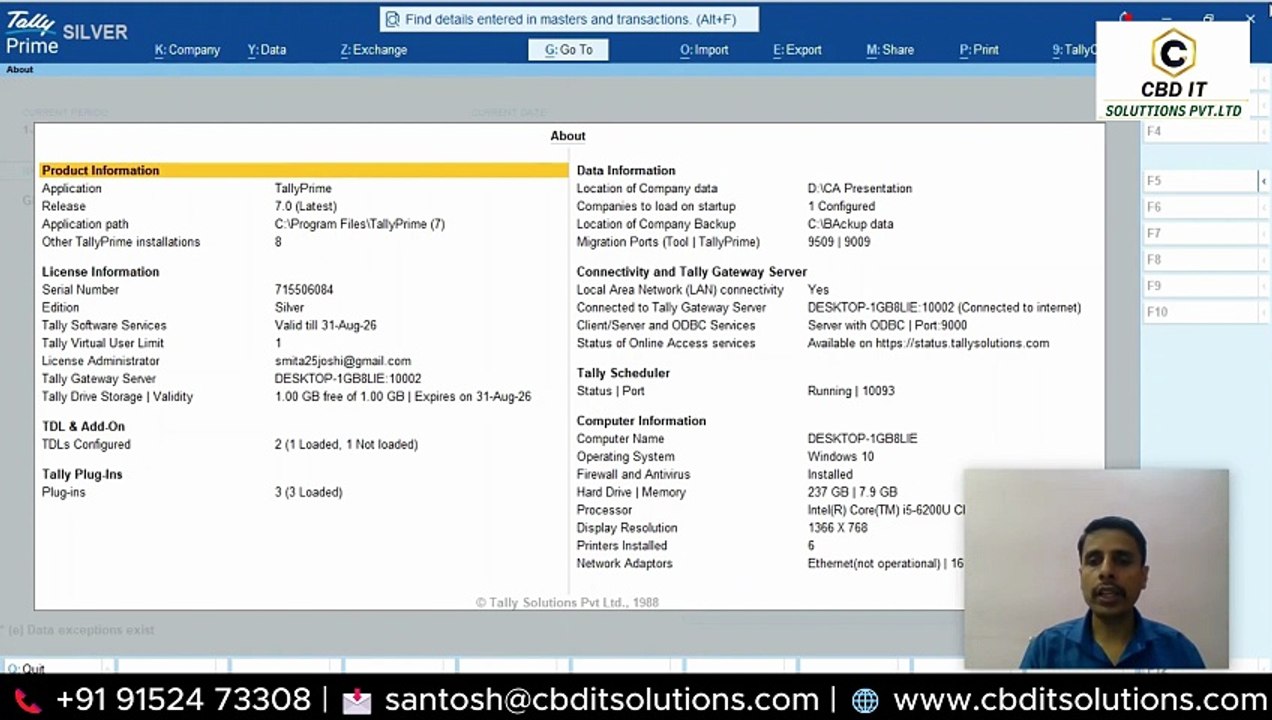Image resolution: width=1272 pixels, height=720 pixels.
Task: Click the Tally Prime Silver logo
Action: click(x=66, y=33)
